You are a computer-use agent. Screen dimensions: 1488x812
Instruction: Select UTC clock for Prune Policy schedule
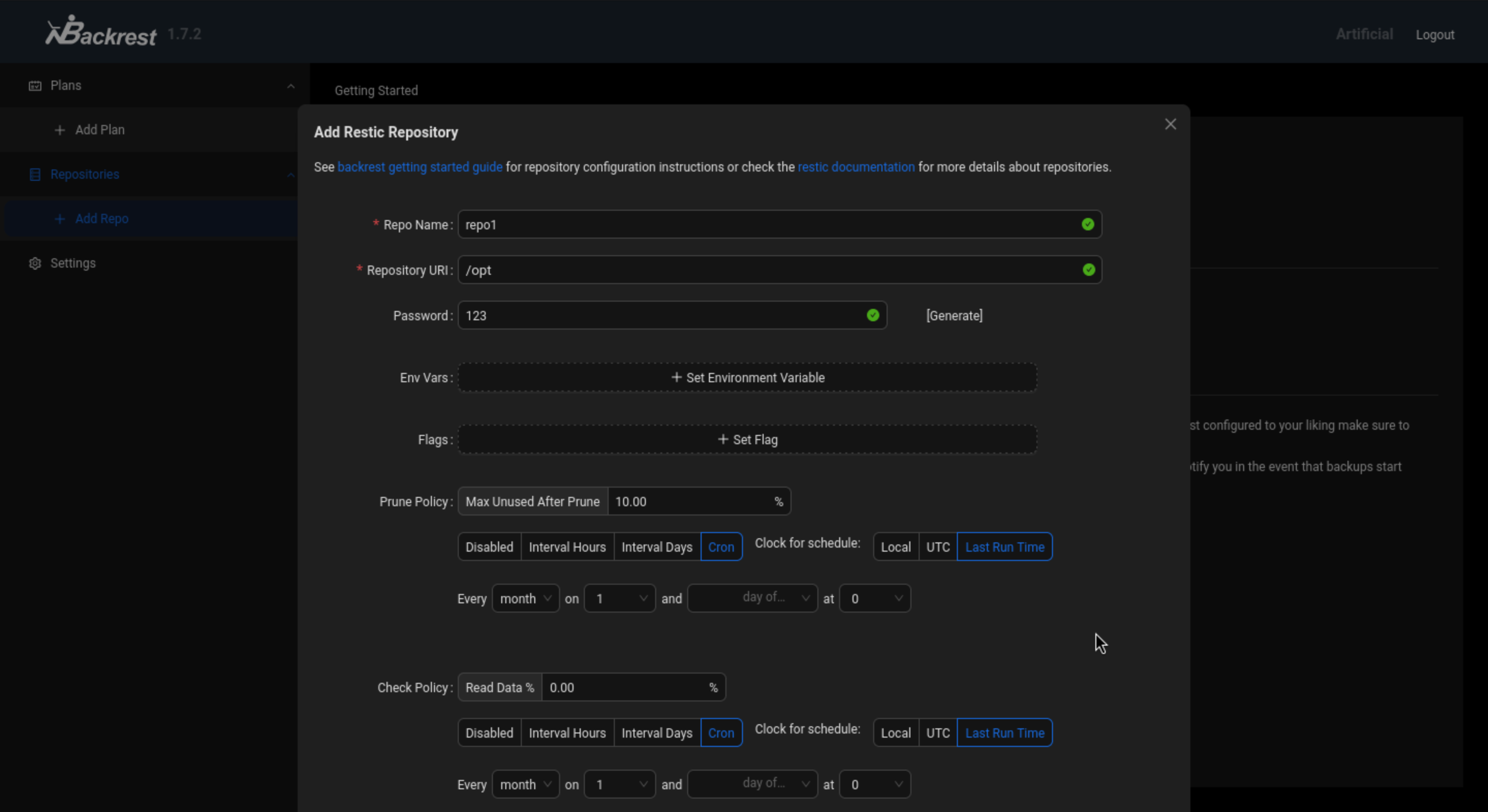click(x=938, y=547)
